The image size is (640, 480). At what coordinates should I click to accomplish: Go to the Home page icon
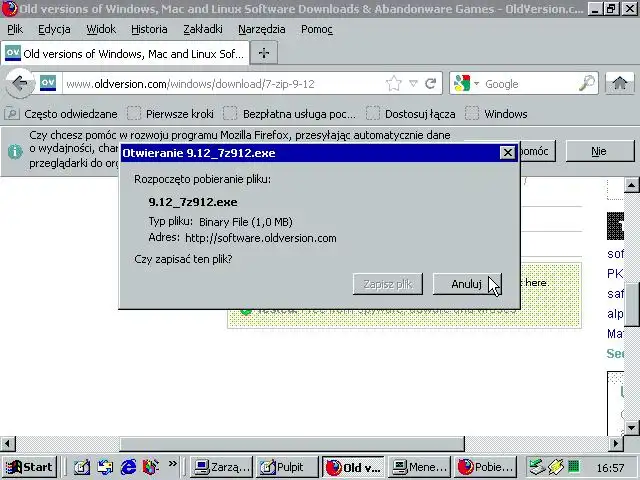click(x=620, y=83)
